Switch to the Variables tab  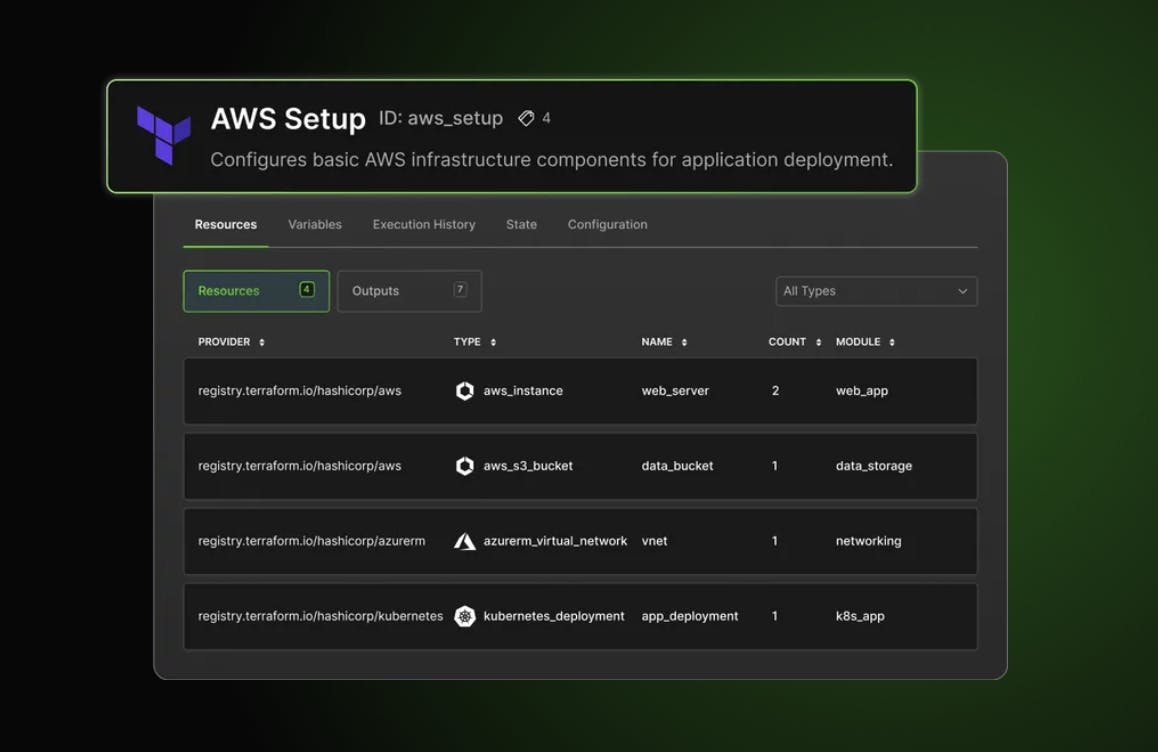(x=315, y=225)
